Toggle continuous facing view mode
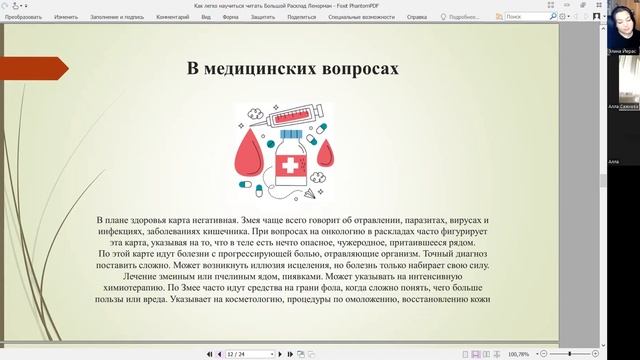Screen dimensions: 640x360 (x=497, y=354)
